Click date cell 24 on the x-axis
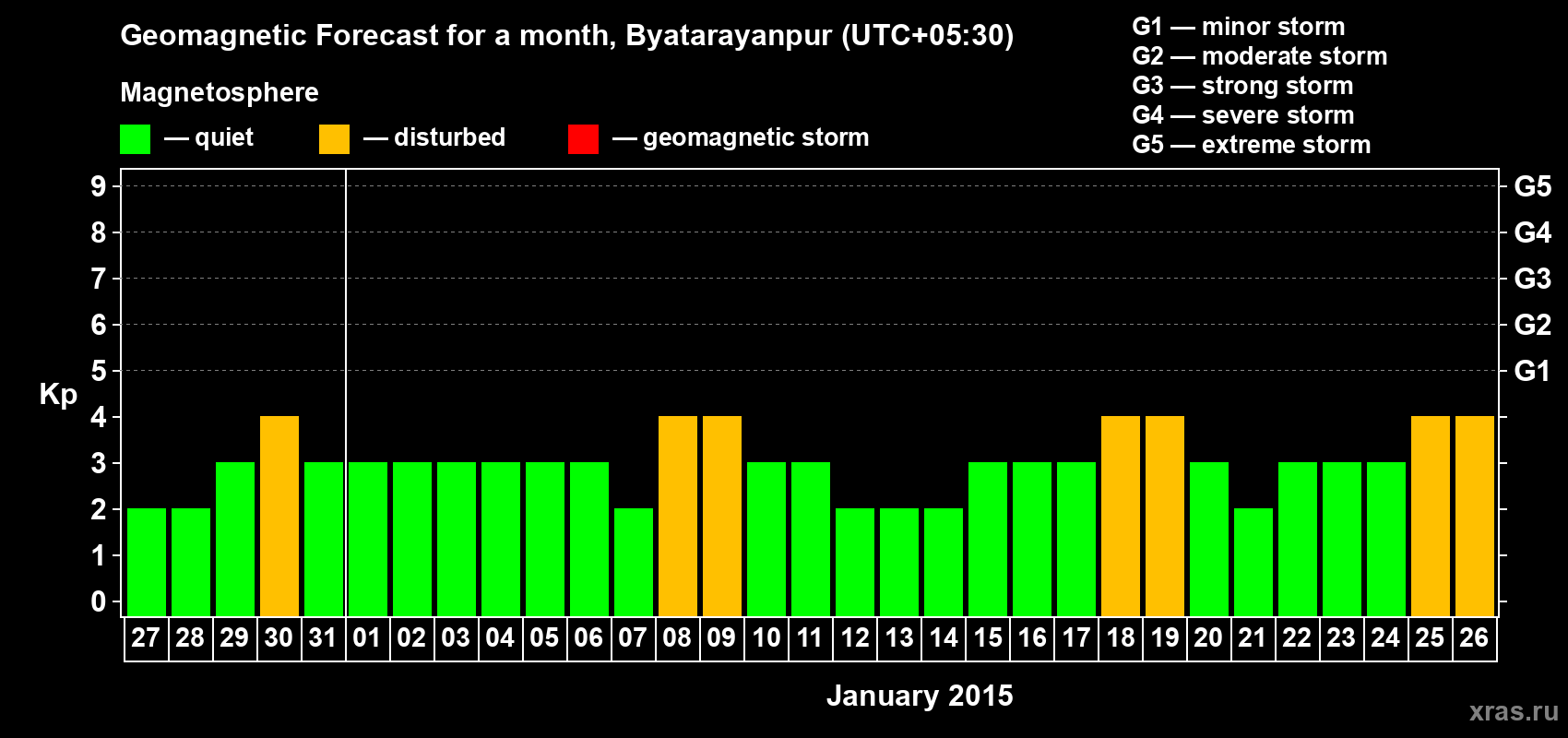1568x738 pixels. (1385, 638)
